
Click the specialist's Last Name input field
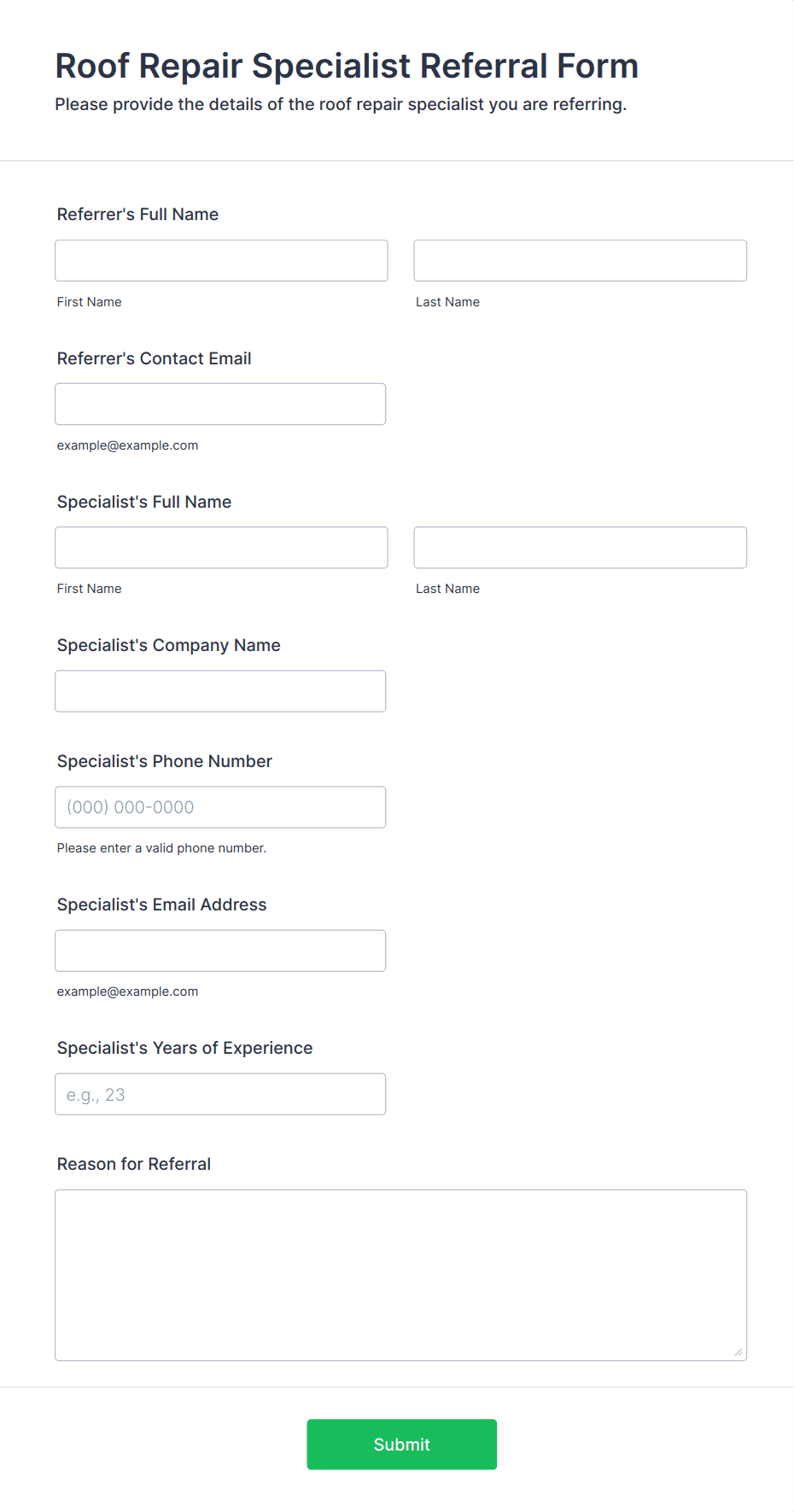click(580, 547)
